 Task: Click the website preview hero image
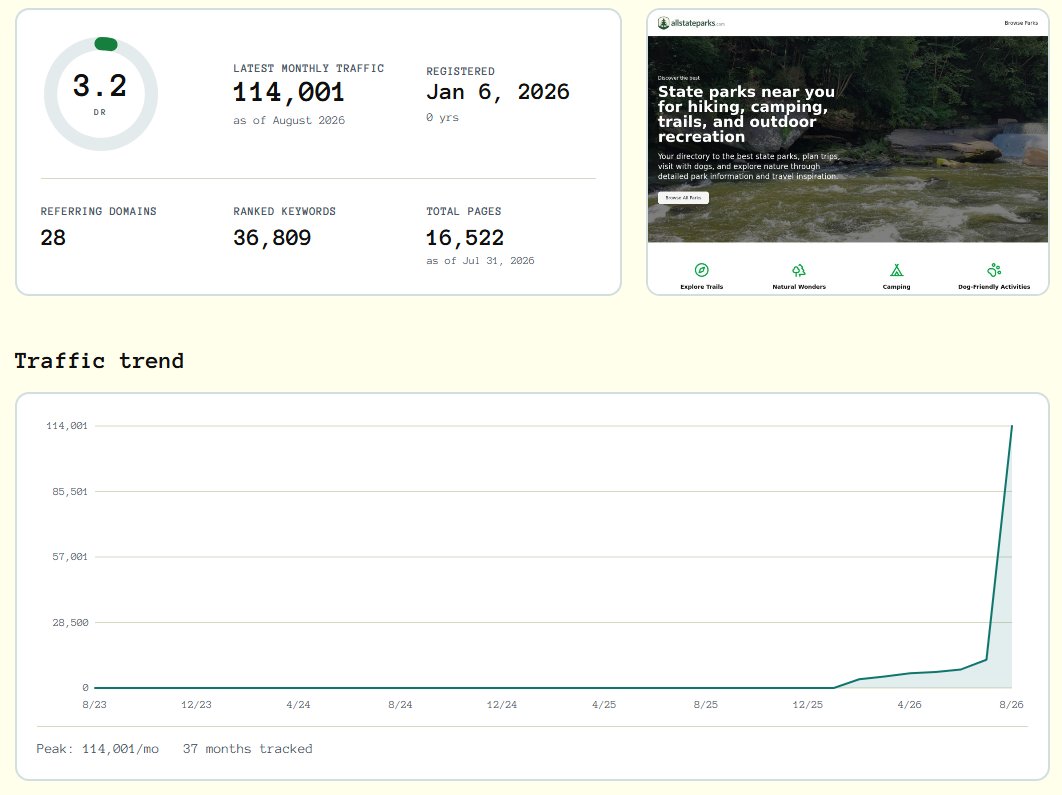pos(847,139)
